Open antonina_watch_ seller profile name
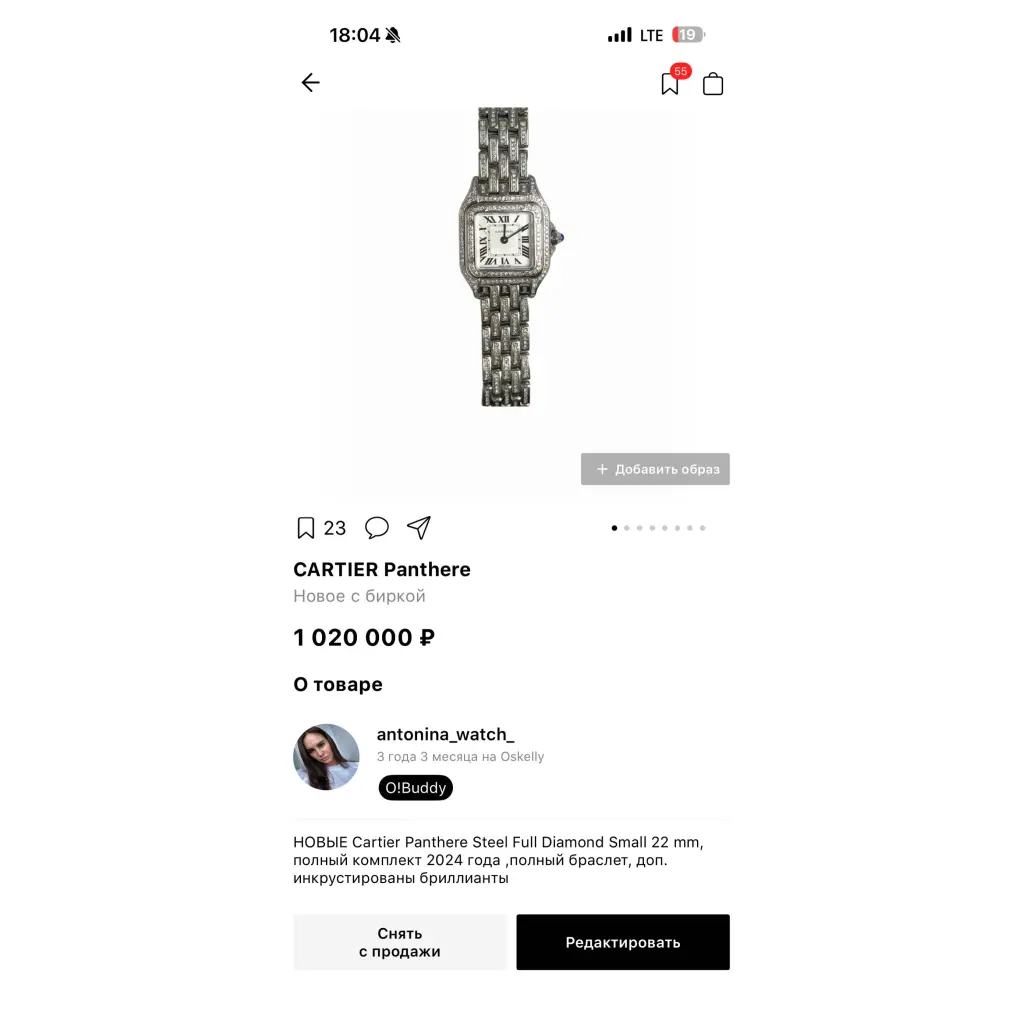Viewport: 1024px width, 1024px height. pyautogui.click(x=445, y=735)
